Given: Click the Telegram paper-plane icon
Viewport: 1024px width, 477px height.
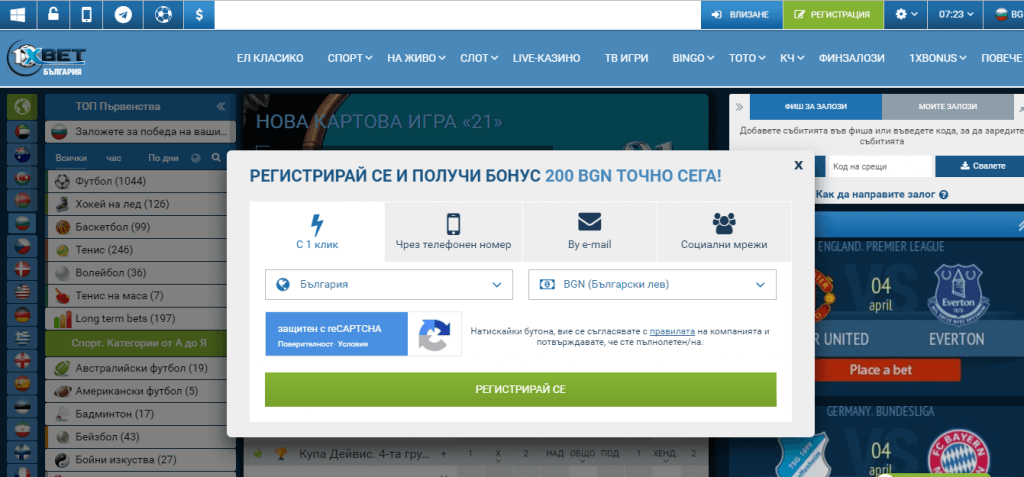Looking at the screenshot, I should (122, 15).
